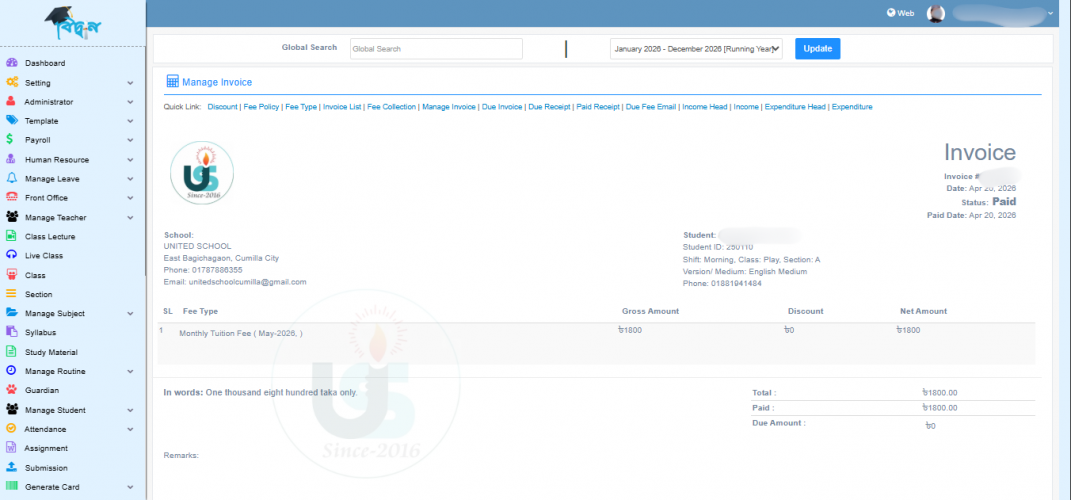Click the Human Resource icon
Viewport: 1071px width, 500px height.
(x=11, y=159)
